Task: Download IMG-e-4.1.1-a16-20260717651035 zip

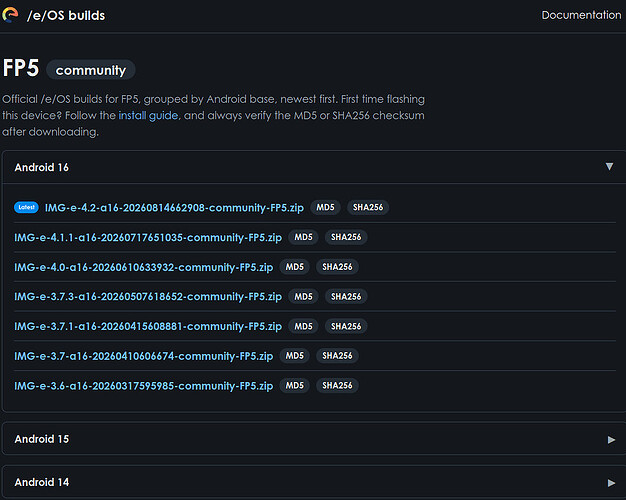Action: (148, 238)
